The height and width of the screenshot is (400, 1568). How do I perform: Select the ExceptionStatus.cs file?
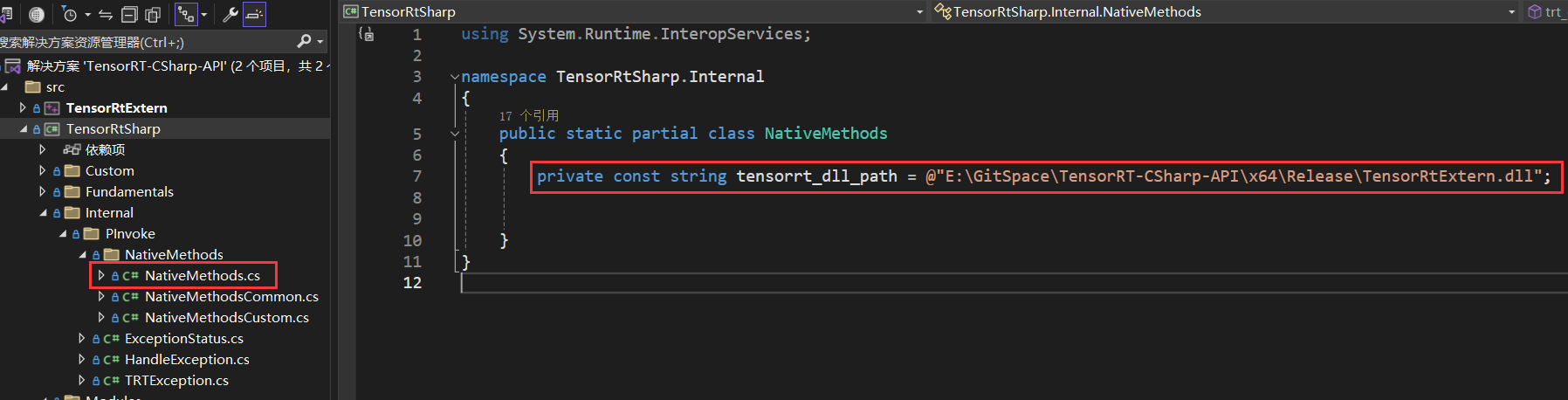(x=183, y=339)
